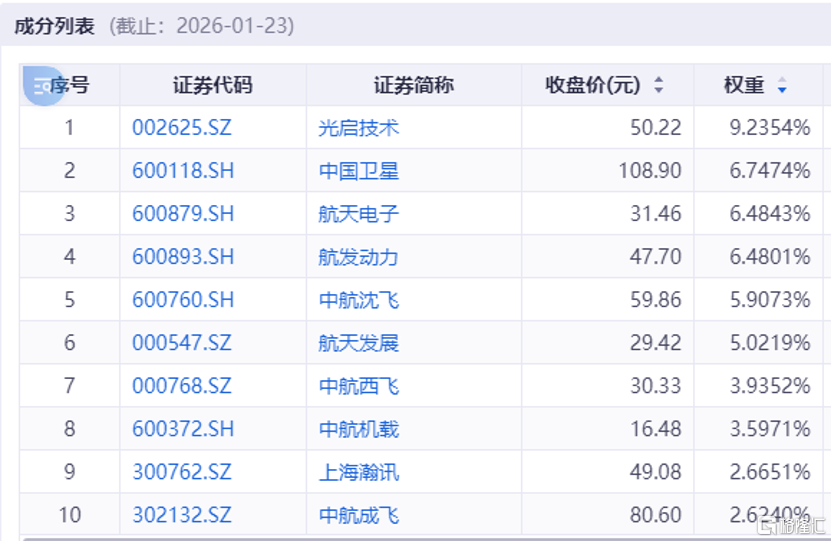
Task: Sort by 收盘价(元) using its sort arrows
Action: [658, 85]
